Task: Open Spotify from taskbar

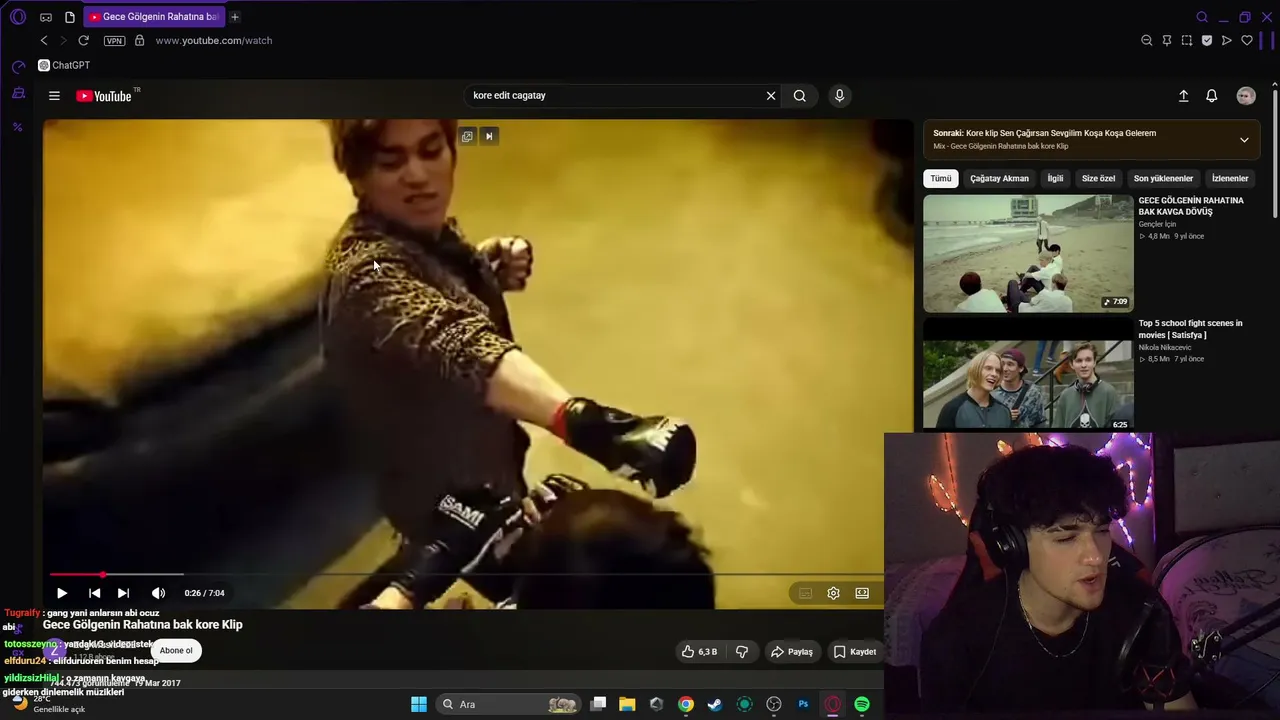Action: pos(862,704)
